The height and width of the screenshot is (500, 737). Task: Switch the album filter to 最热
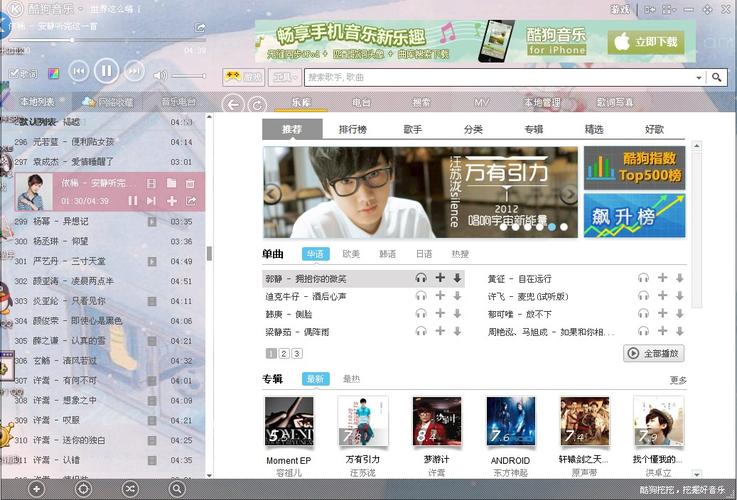tap(351, 379)
